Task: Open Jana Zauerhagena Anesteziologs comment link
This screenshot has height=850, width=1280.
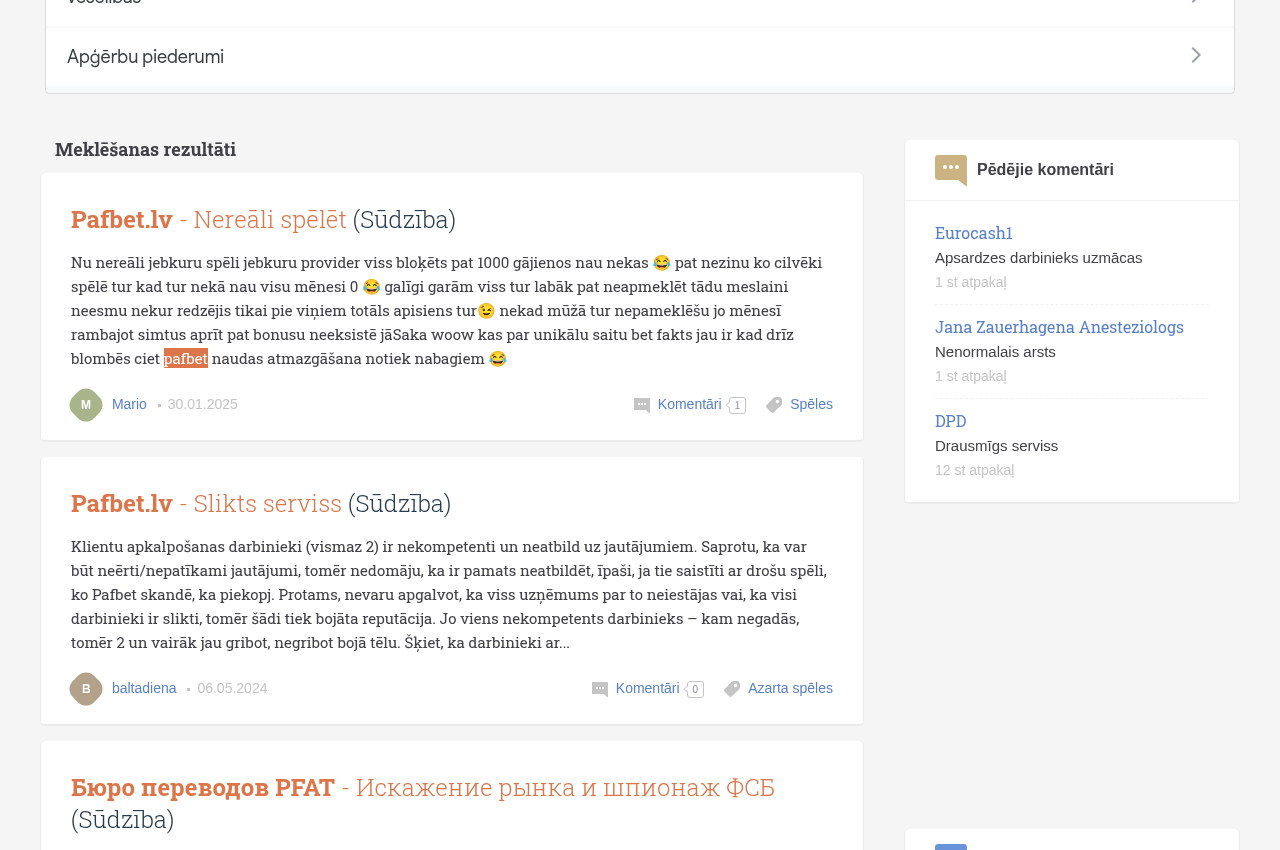Action: pos(1059,327)
